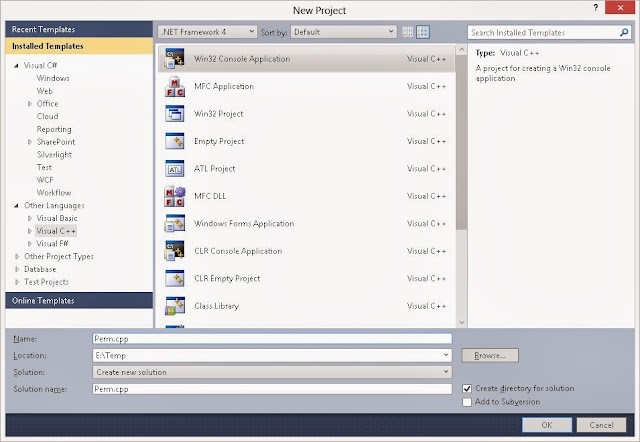
Task: Enable Add to Subversion checkbox
Action: click(x=467, y=402)
